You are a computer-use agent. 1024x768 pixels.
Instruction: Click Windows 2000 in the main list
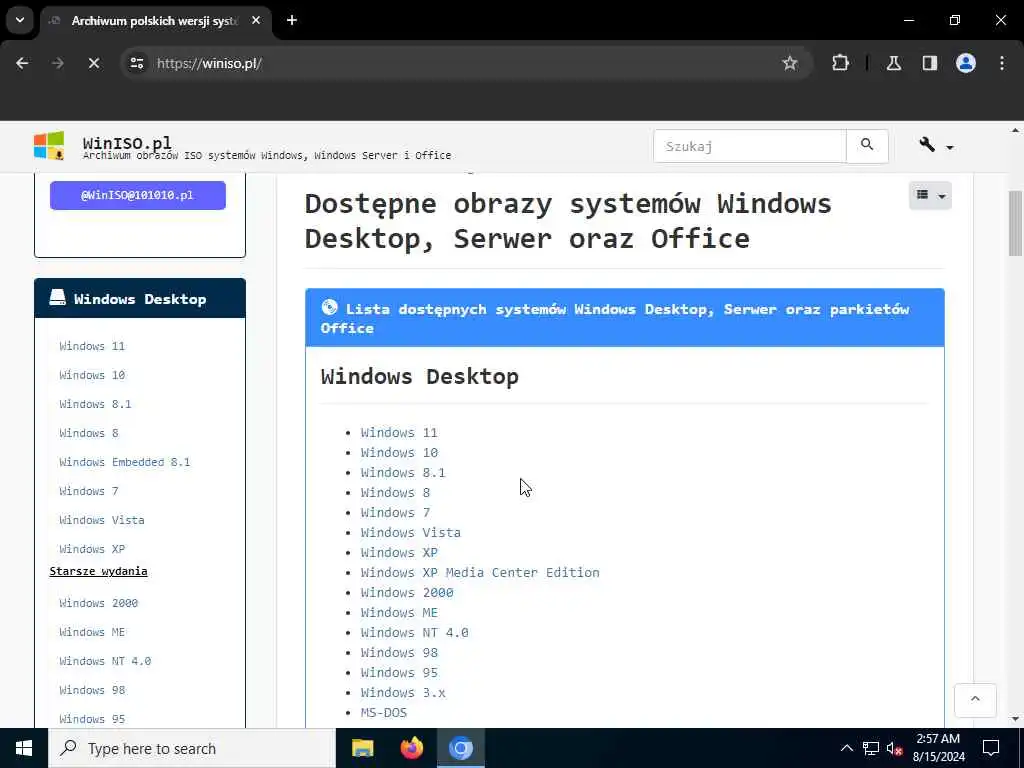pyautogui.click(x=407, y=592)
